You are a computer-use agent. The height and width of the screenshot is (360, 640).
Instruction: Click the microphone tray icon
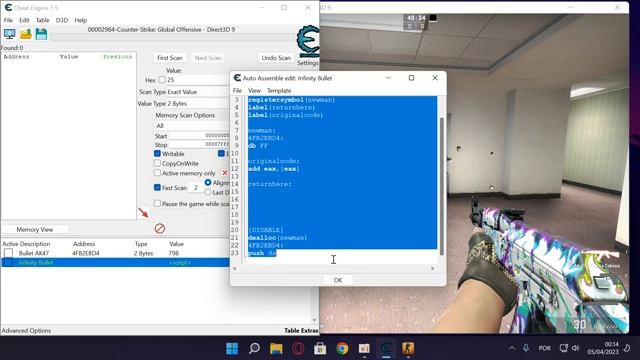coord(526,348)
